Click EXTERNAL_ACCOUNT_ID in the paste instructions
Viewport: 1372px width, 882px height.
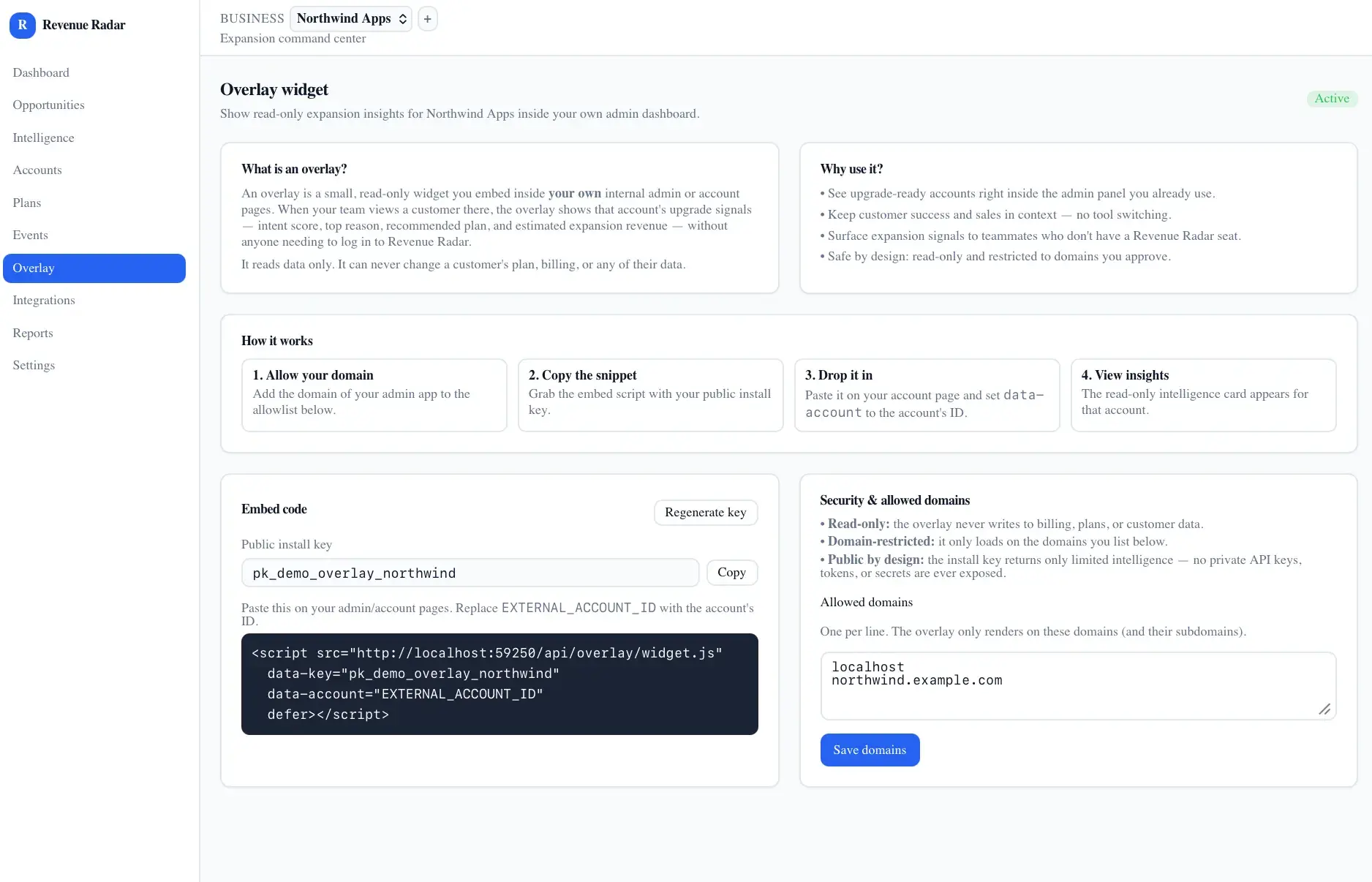click(578, 608)
